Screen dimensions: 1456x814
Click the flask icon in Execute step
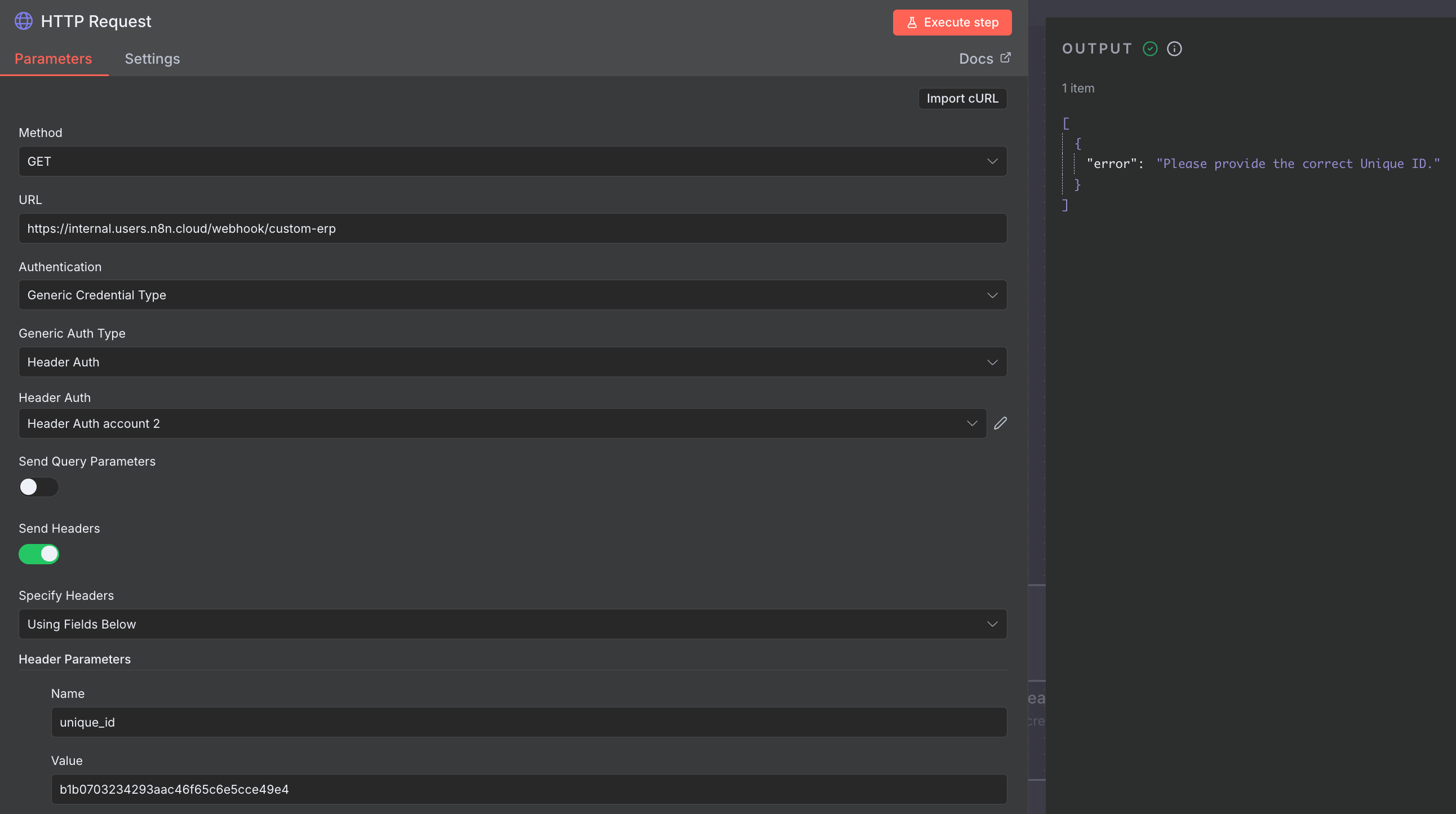(x=912, y=23)
